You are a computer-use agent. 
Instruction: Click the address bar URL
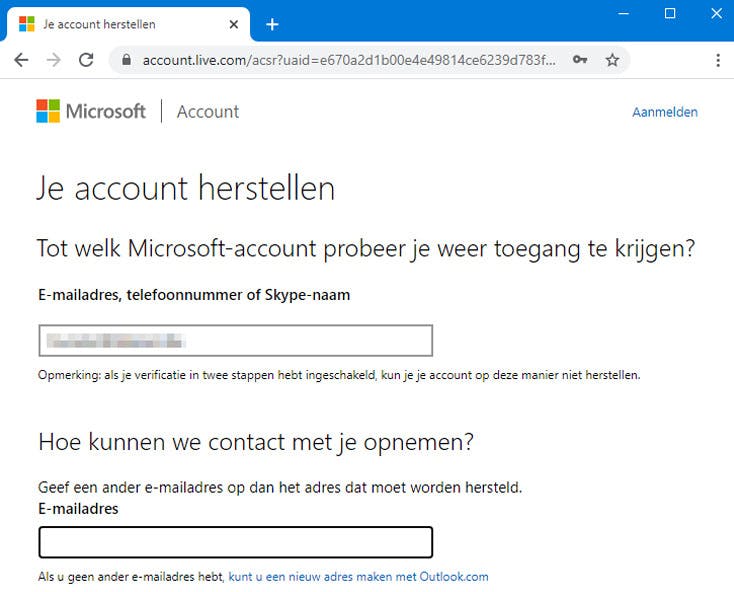(350, 60)
